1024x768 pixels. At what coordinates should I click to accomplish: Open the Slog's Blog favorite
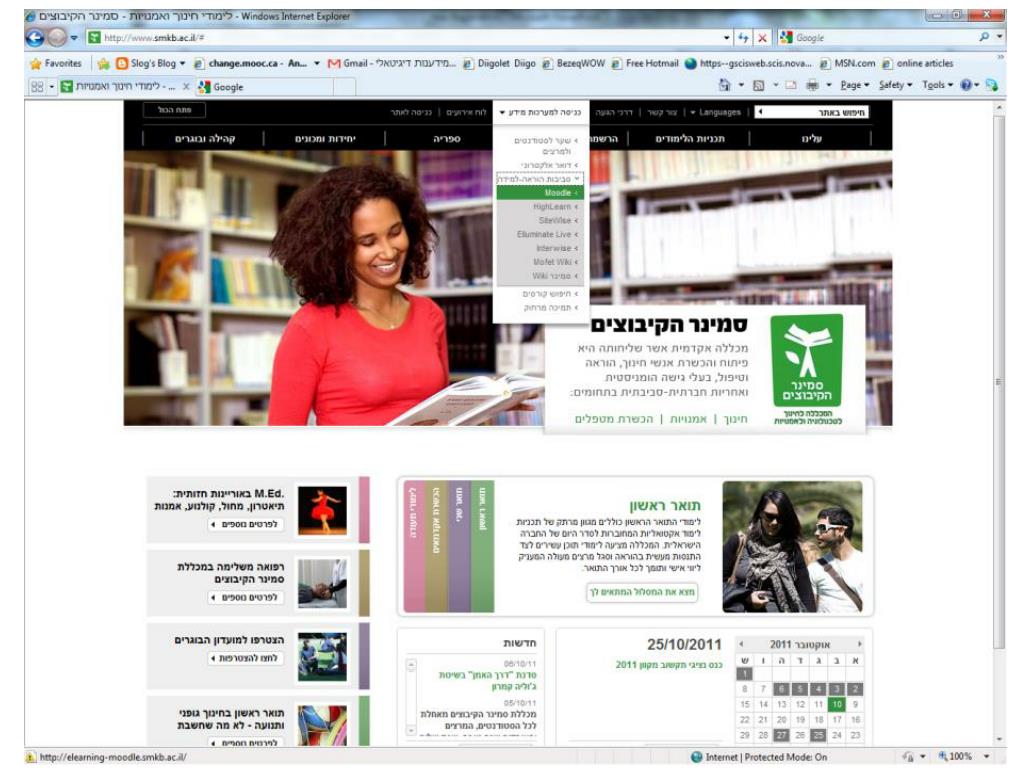point(150,63)
